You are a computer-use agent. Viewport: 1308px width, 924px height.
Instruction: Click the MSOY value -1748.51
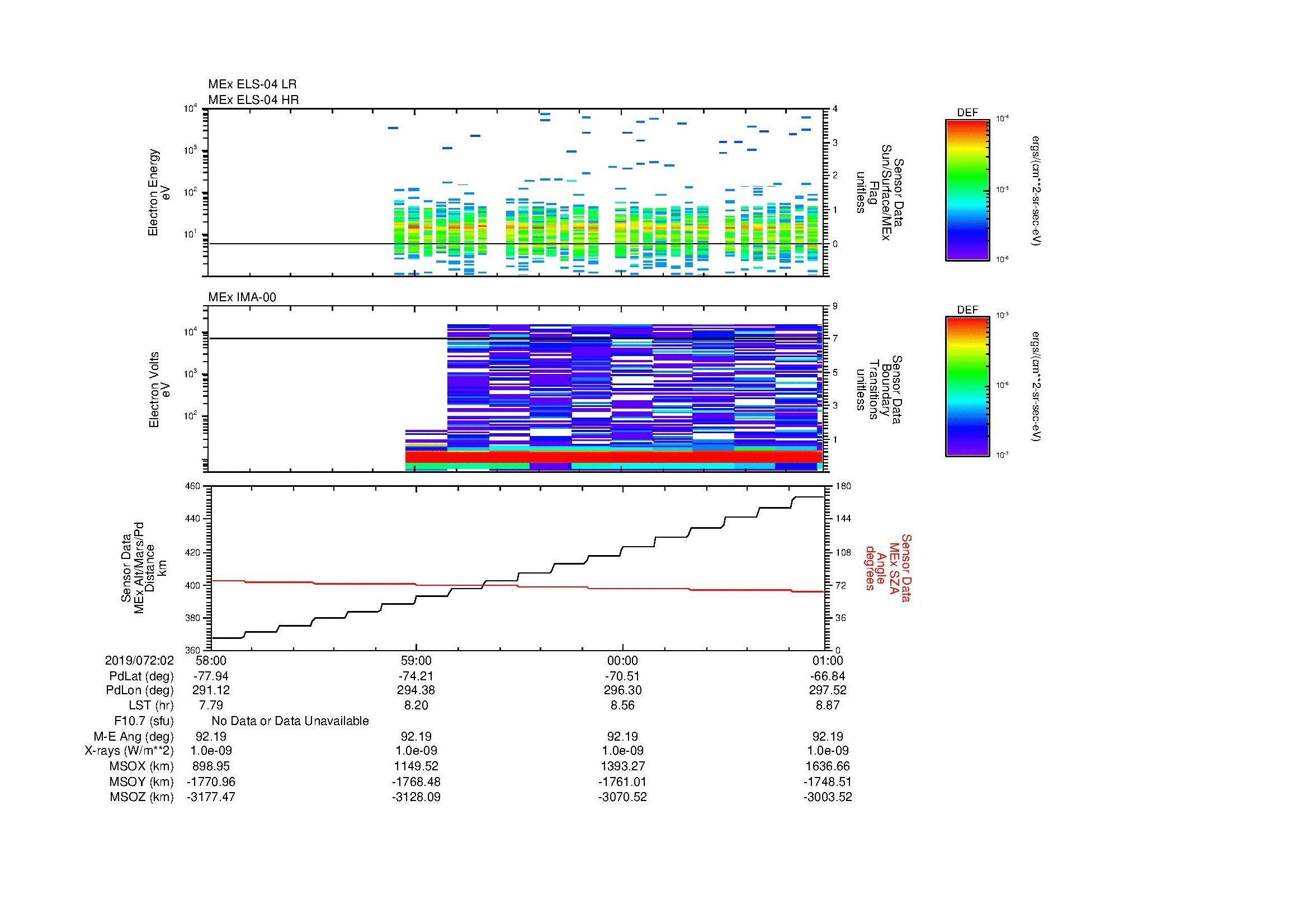(827, 781)
